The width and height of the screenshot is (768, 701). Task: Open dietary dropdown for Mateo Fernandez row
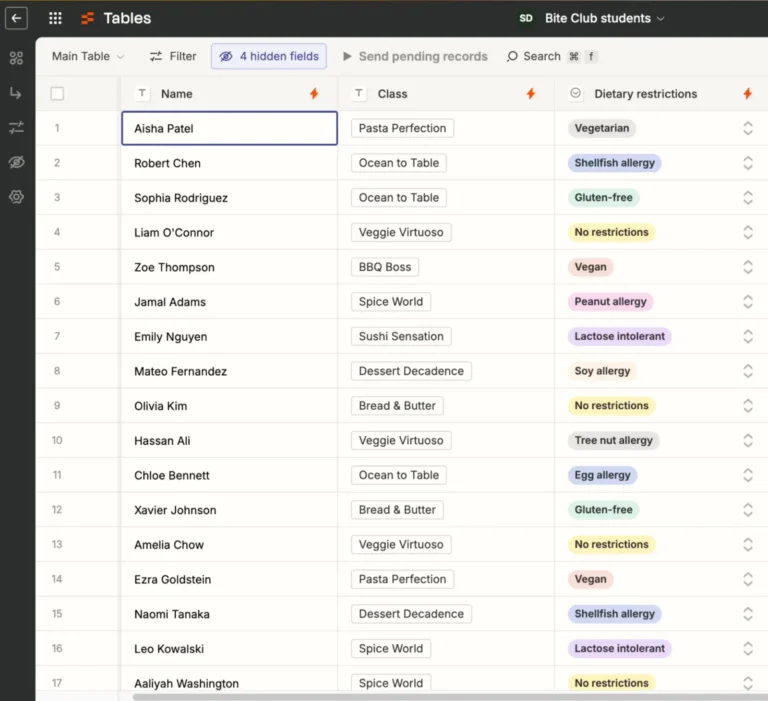747,371
